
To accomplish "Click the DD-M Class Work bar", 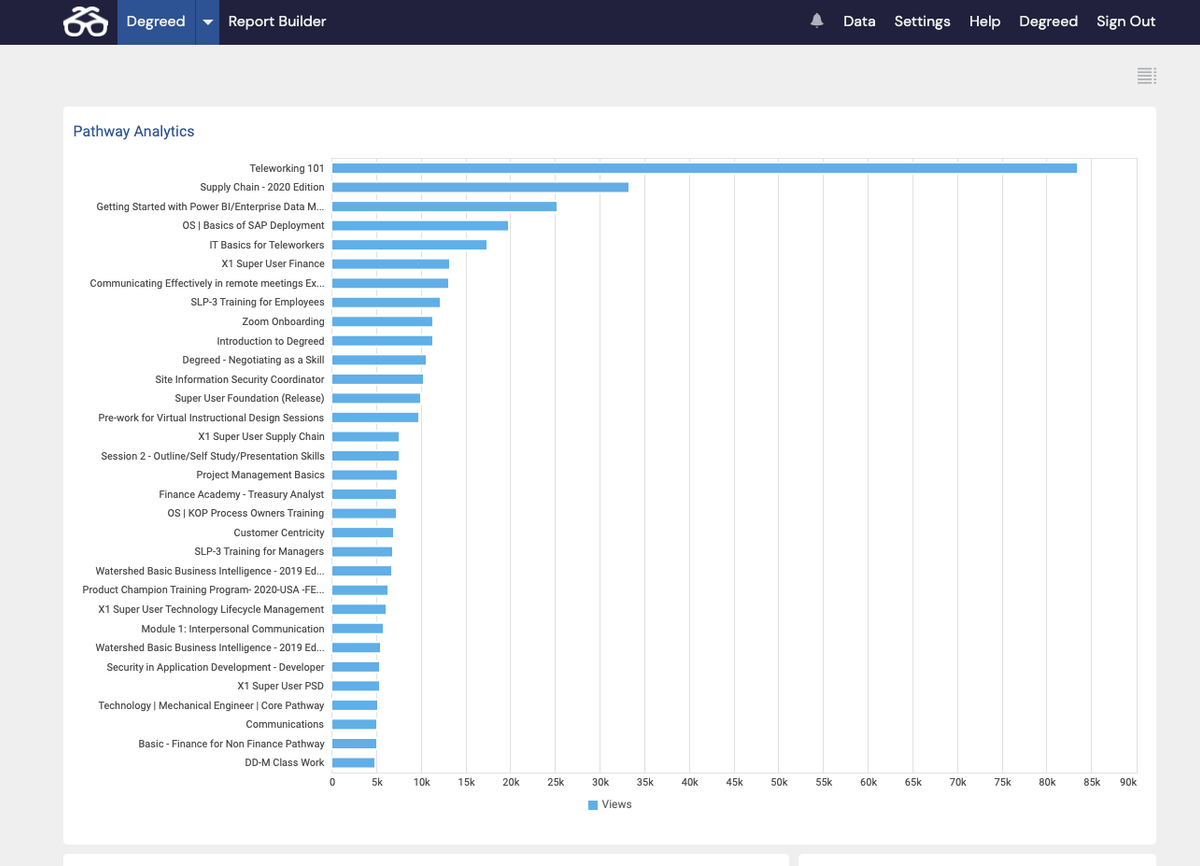I will click(353, 763).
